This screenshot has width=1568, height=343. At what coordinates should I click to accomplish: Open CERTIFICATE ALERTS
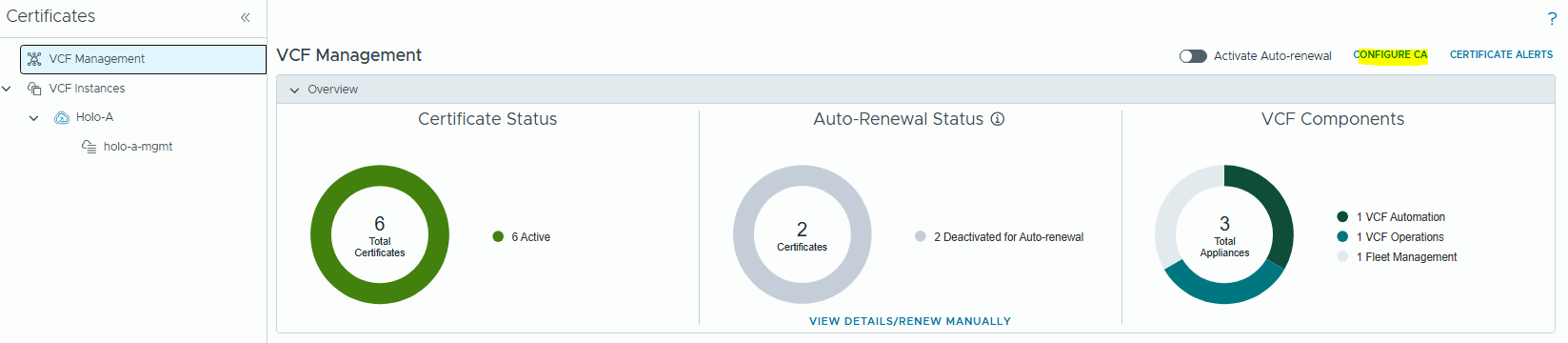(1501, 55)
